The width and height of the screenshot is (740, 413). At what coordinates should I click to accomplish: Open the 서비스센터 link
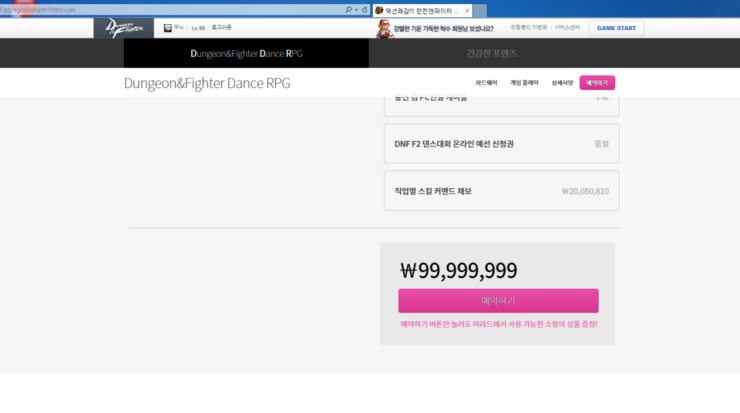point(567,27)
